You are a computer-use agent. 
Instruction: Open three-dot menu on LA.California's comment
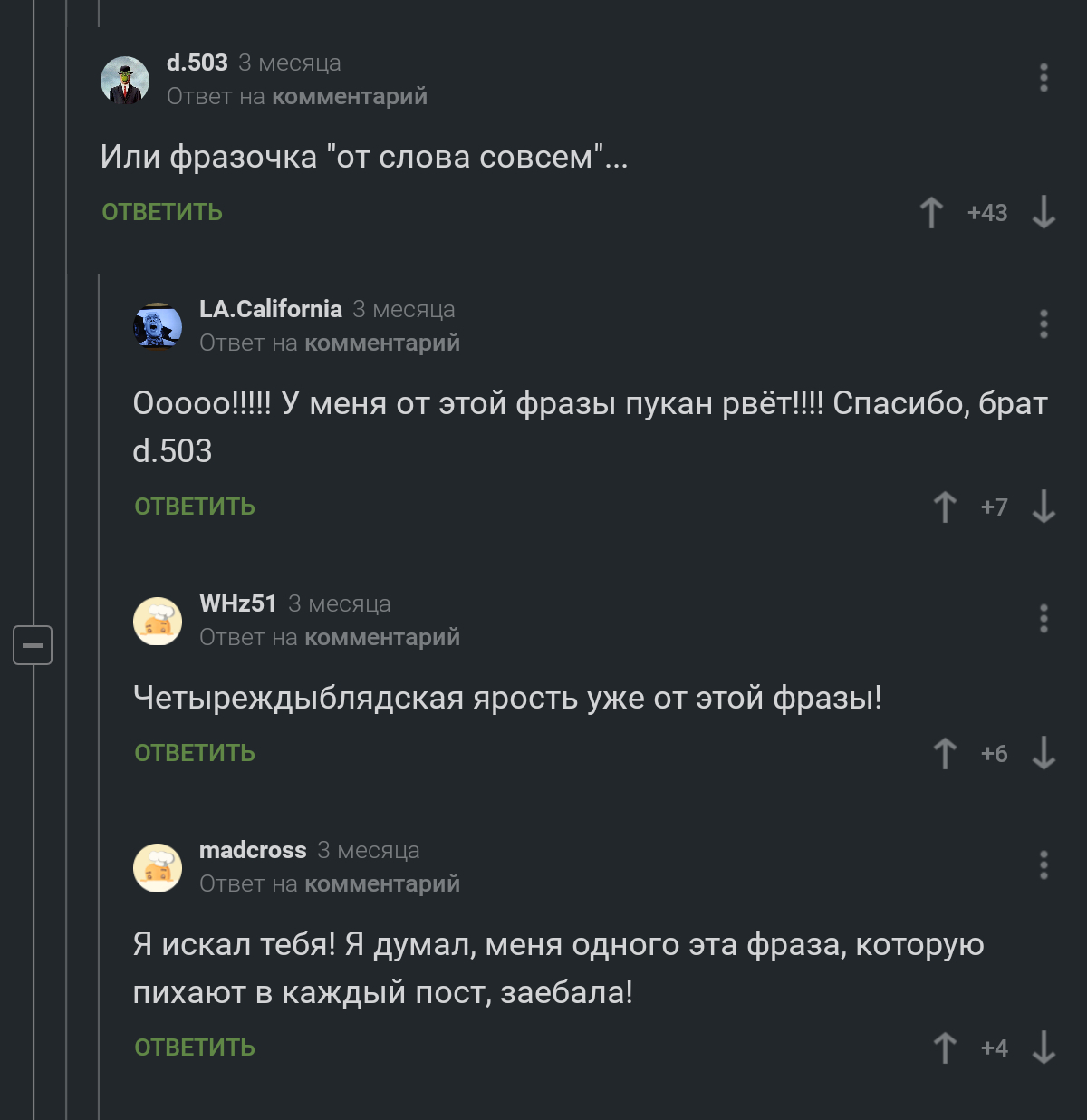point(1044,324)
